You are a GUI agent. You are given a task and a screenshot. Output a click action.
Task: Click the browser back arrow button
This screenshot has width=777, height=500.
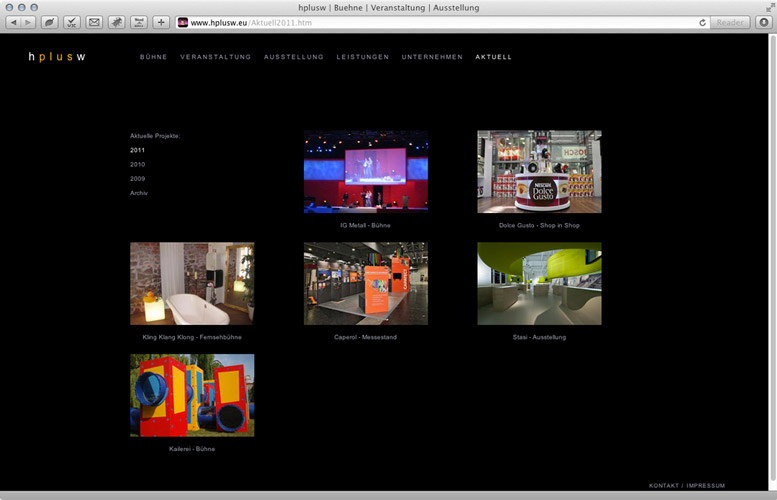[x=14, y=22]
